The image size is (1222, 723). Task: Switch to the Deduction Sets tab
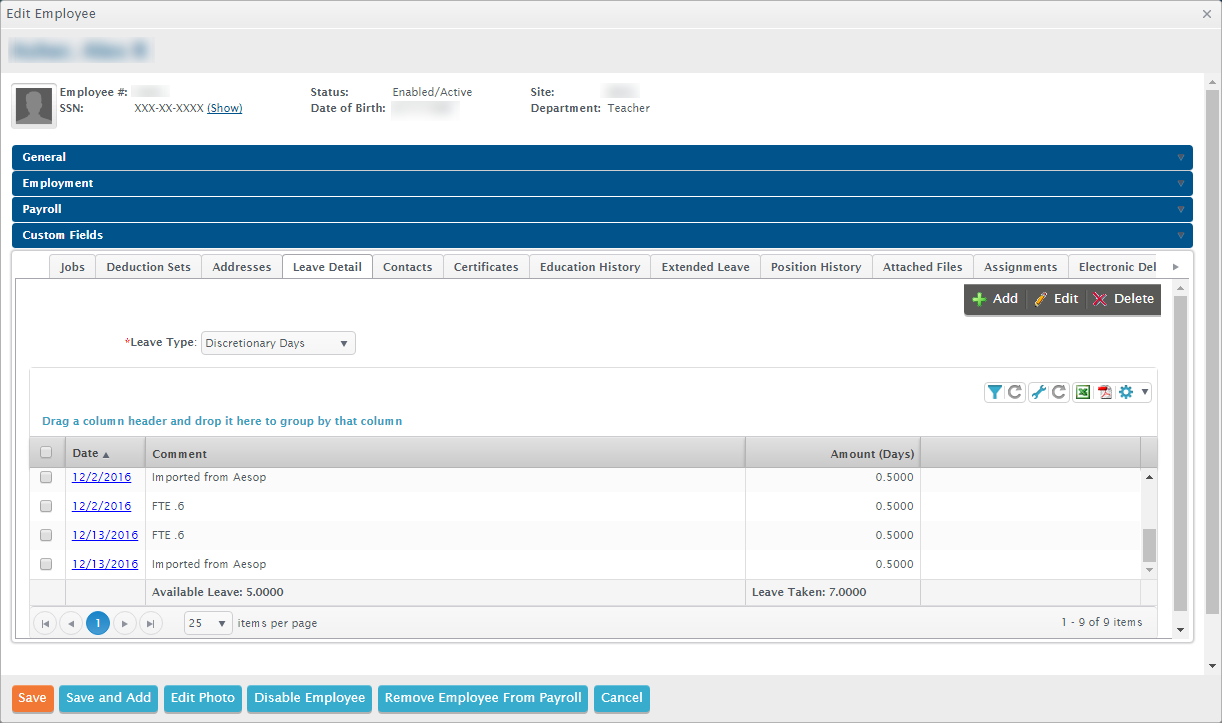coord(148,266)
